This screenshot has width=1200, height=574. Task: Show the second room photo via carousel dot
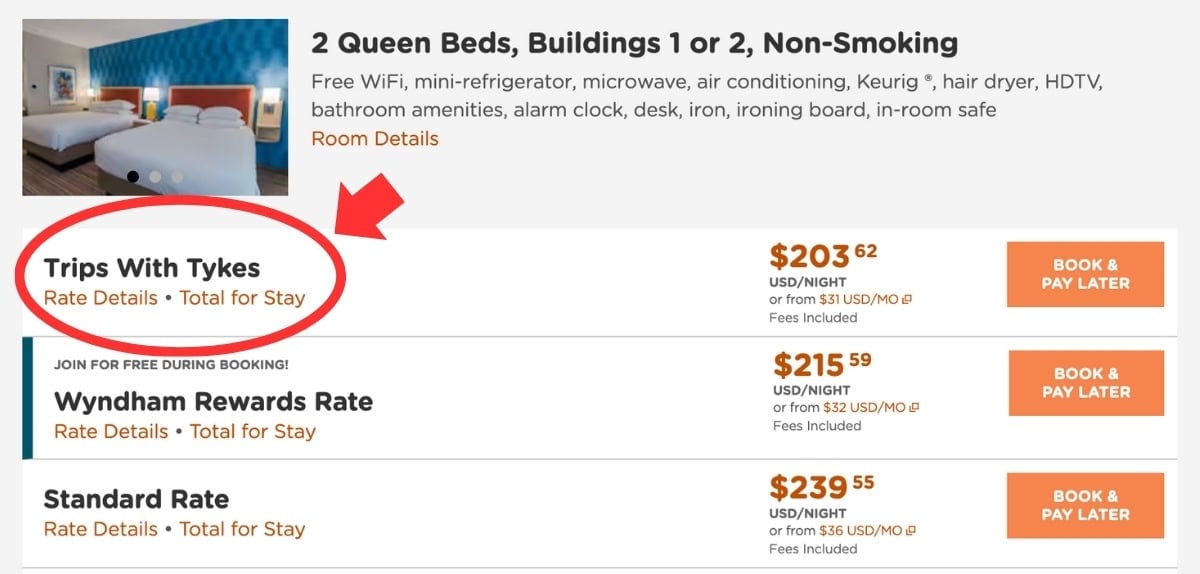point(155,177)
